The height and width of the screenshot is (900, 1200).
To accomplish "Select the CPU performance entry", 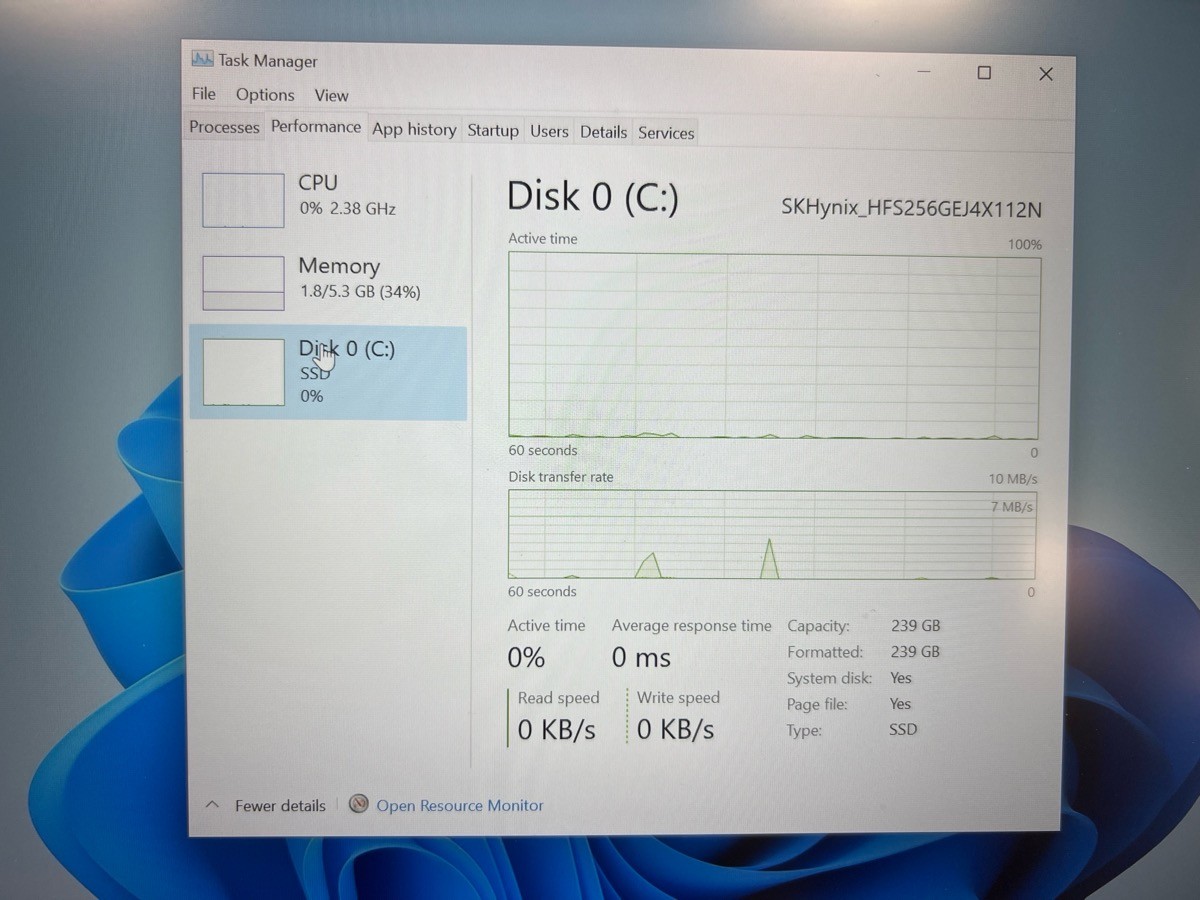I will click(329, 198).
